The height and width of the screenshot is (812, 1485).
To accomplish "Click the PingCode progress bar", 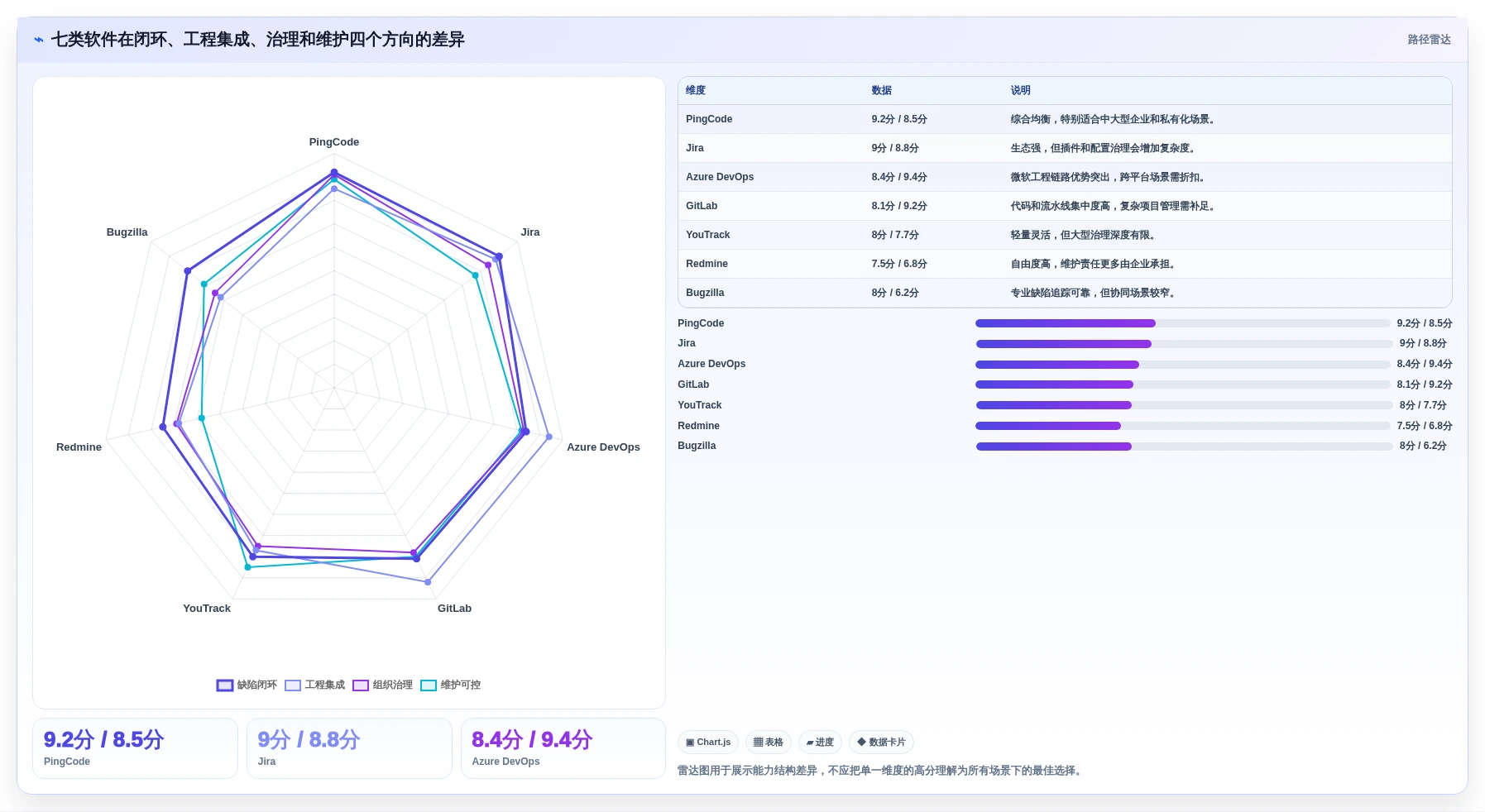I will [1183, 323].
